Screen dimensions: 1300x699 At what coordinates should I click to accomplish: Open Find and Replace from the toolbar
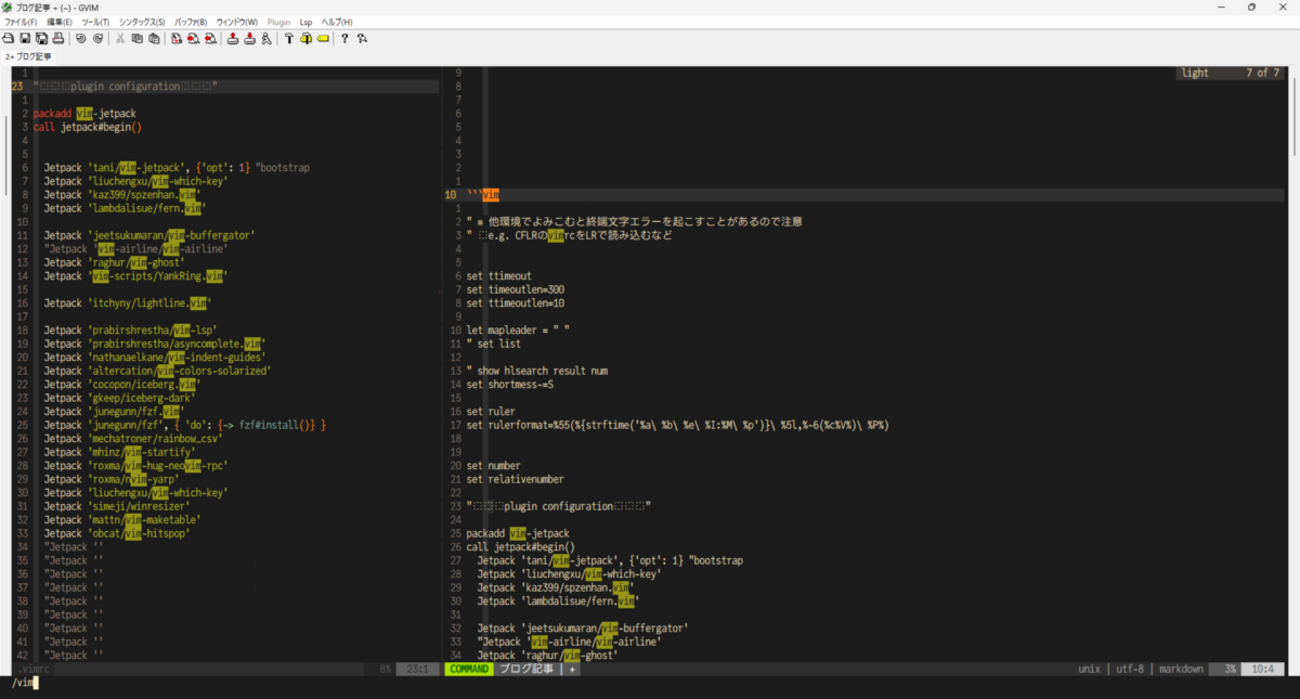coord(176,39)
